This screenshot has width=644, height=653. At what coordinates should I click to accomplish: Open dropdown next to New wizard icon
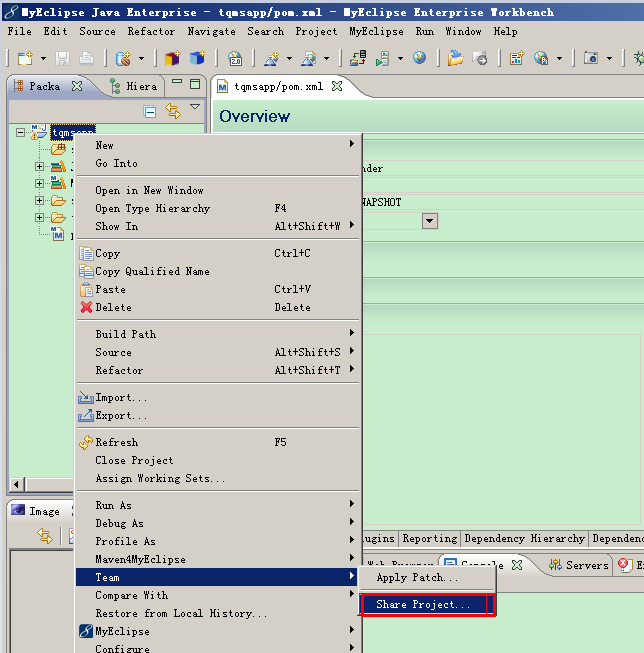point(43,59)
